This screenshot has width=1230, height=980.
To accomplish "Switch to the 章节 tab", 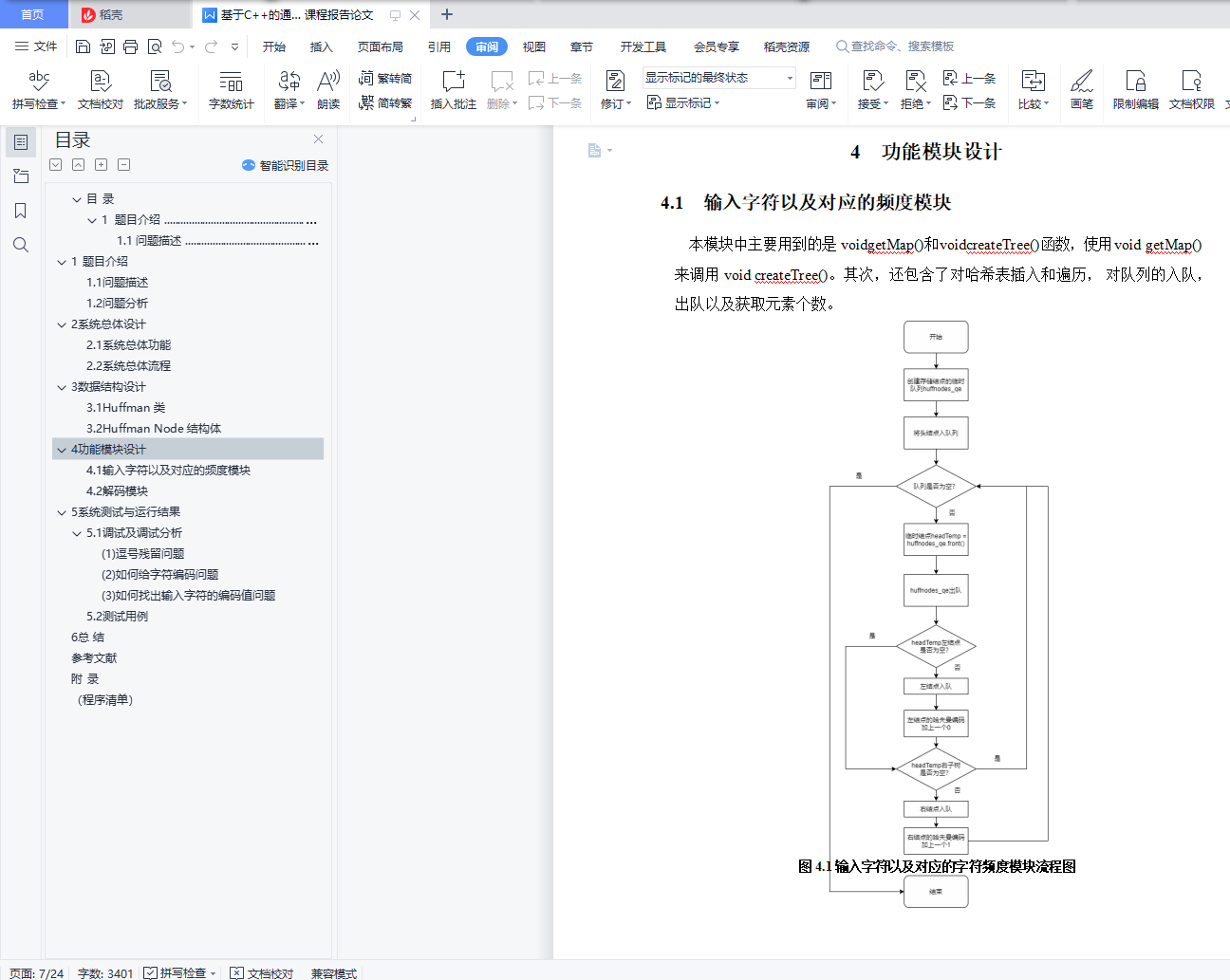I will (582, 46).
